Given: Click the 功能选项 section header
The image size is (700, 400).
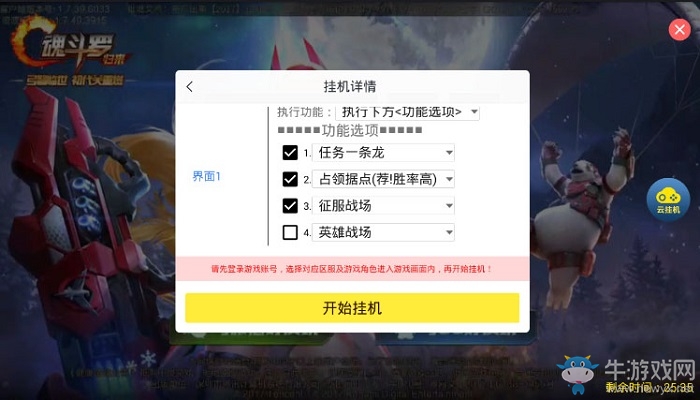Looking at the screenshot, I should tap(350, 130).
